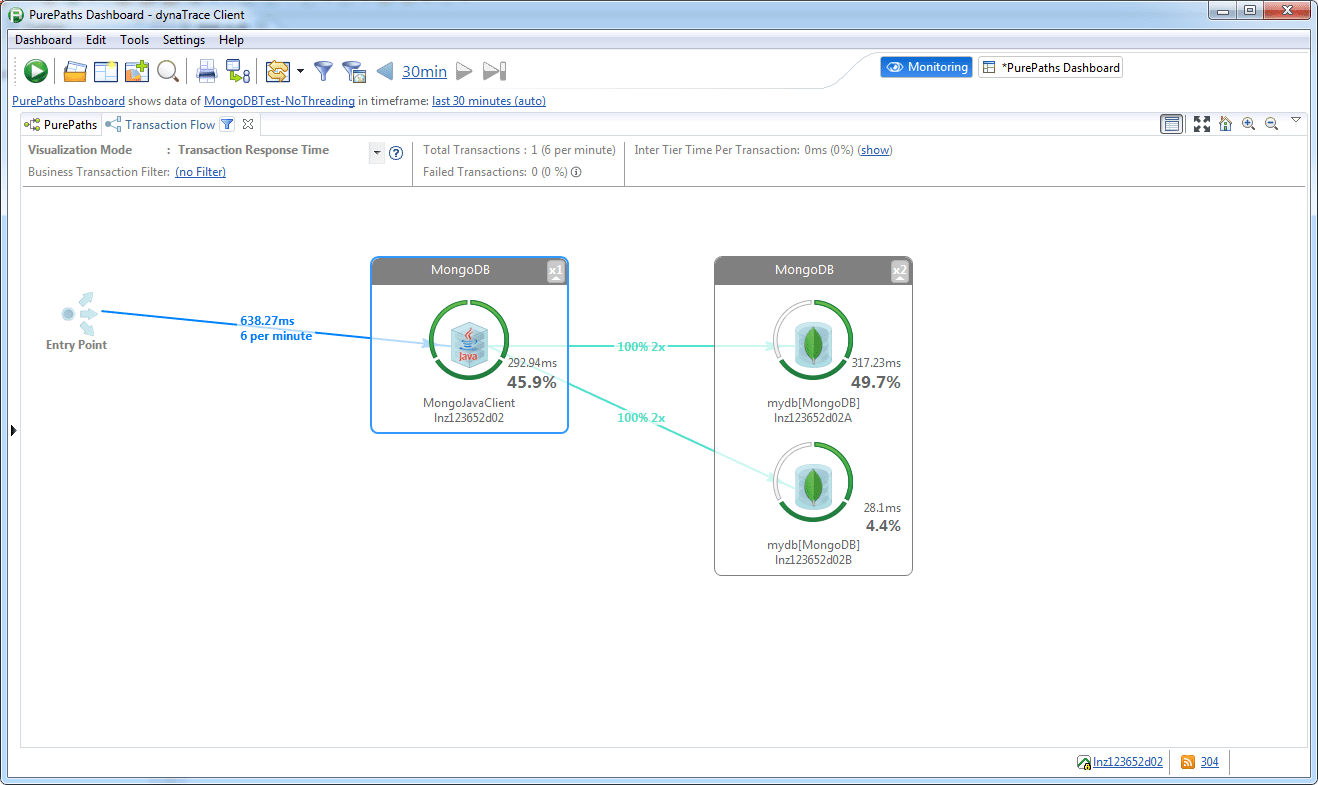The width and height of the screenshot is (1318, 785).
Task: Click the green Start/Run toolbar icon
Action: tap(36, 71)
